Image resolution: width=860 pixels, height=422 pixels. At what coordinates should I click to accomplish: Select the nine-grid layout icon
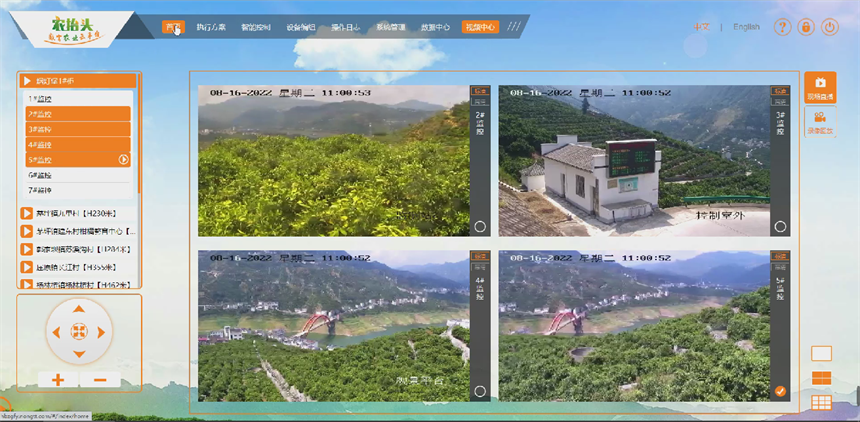point(821,402)
